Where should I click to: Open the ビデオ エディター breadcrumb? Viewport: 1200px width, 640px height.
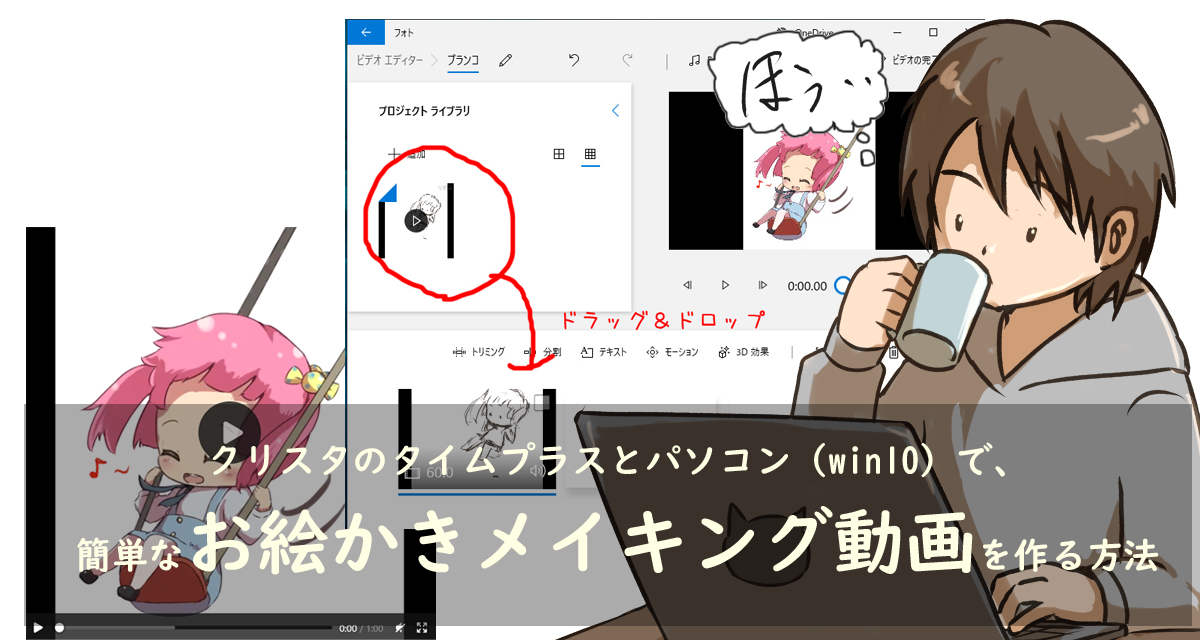point(390,61)
